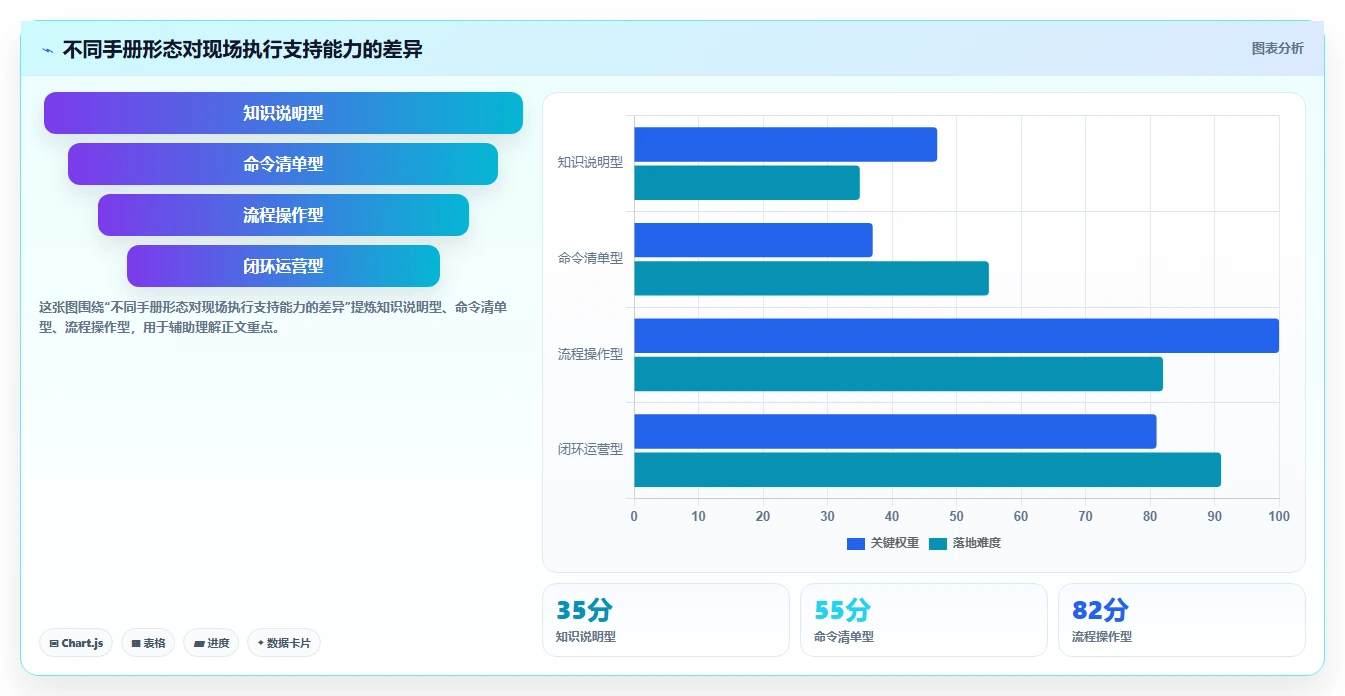Click the 图表分析 label in header
This screenshot has width=1345, height=696.
coord(1277,48)
